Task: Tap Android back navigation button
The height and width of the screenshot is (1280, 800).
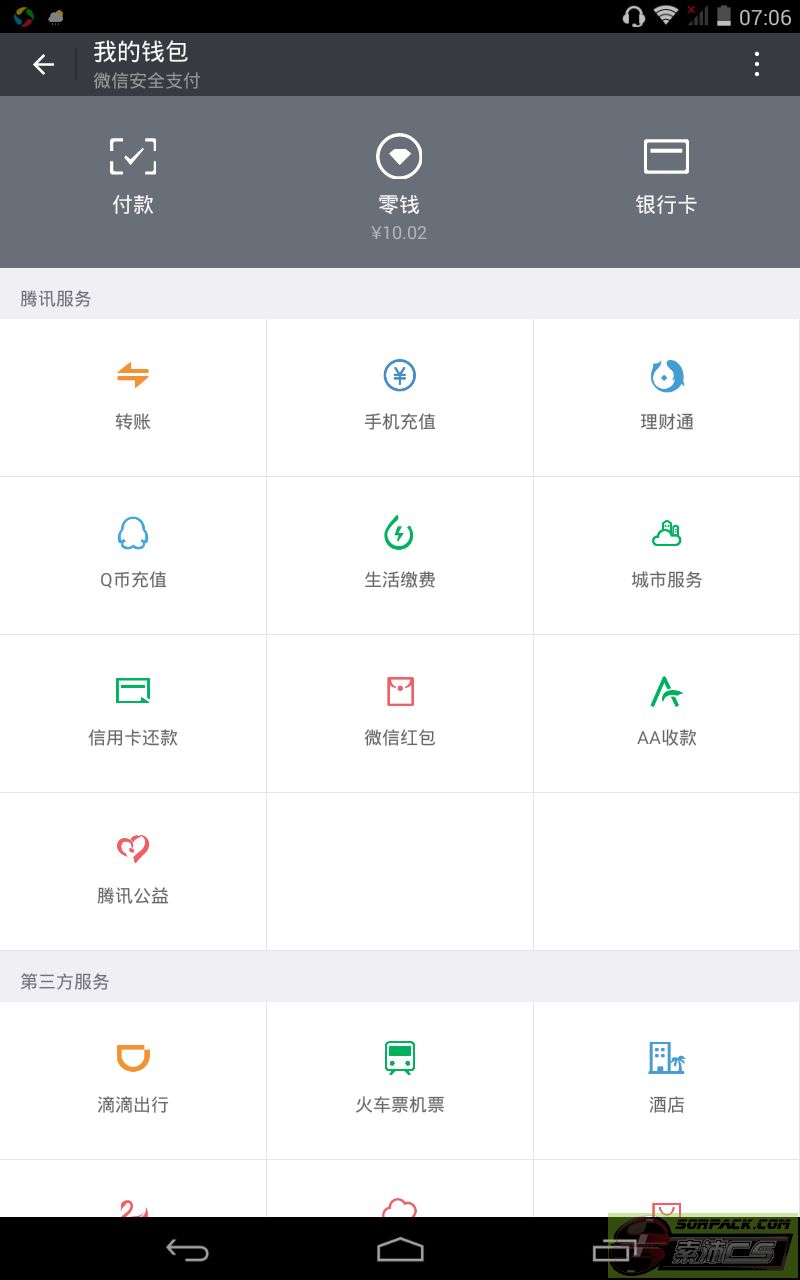Action: pyautogui.click(x=187, y=1250)
